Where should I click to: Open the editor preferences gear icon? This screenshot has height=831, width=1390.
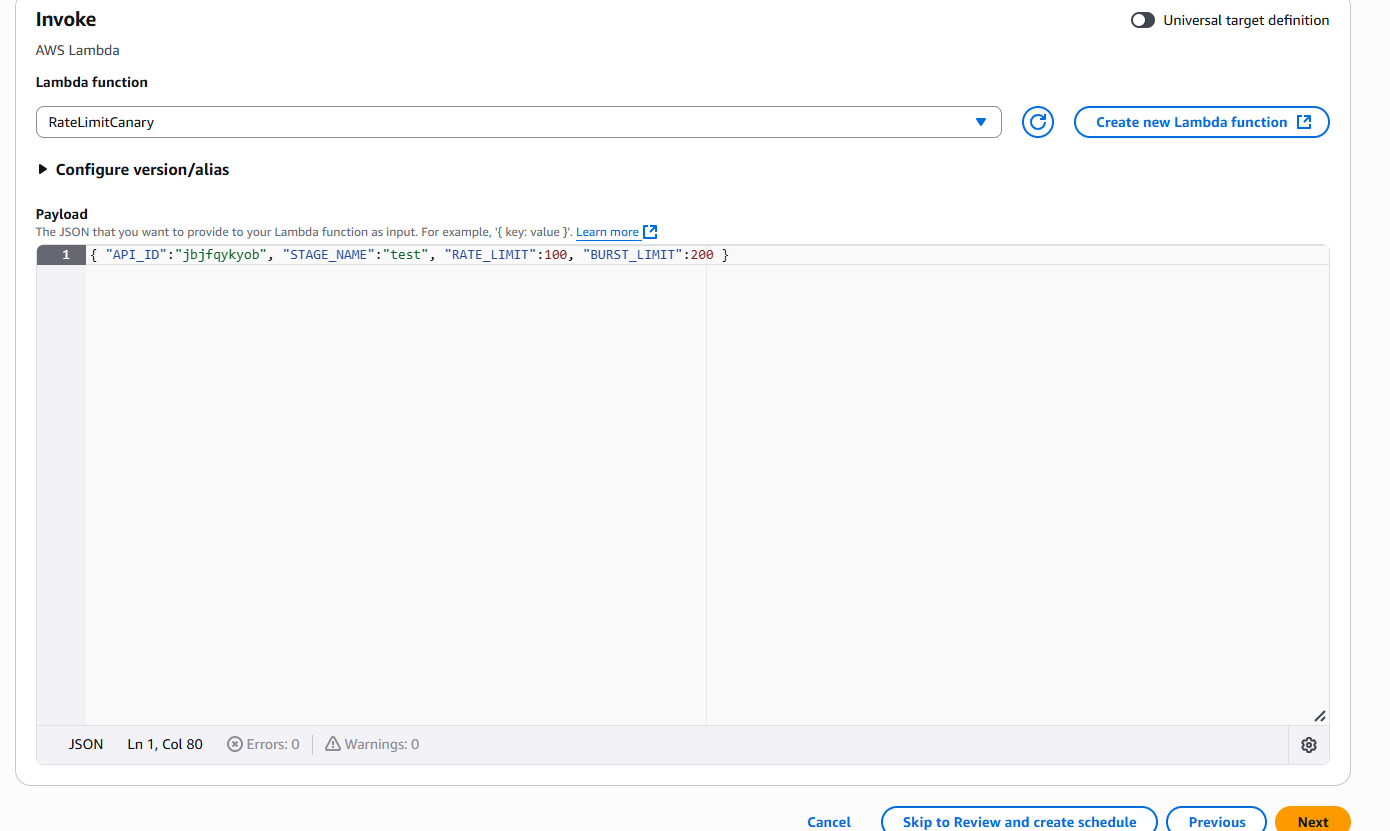point(1309,745)
